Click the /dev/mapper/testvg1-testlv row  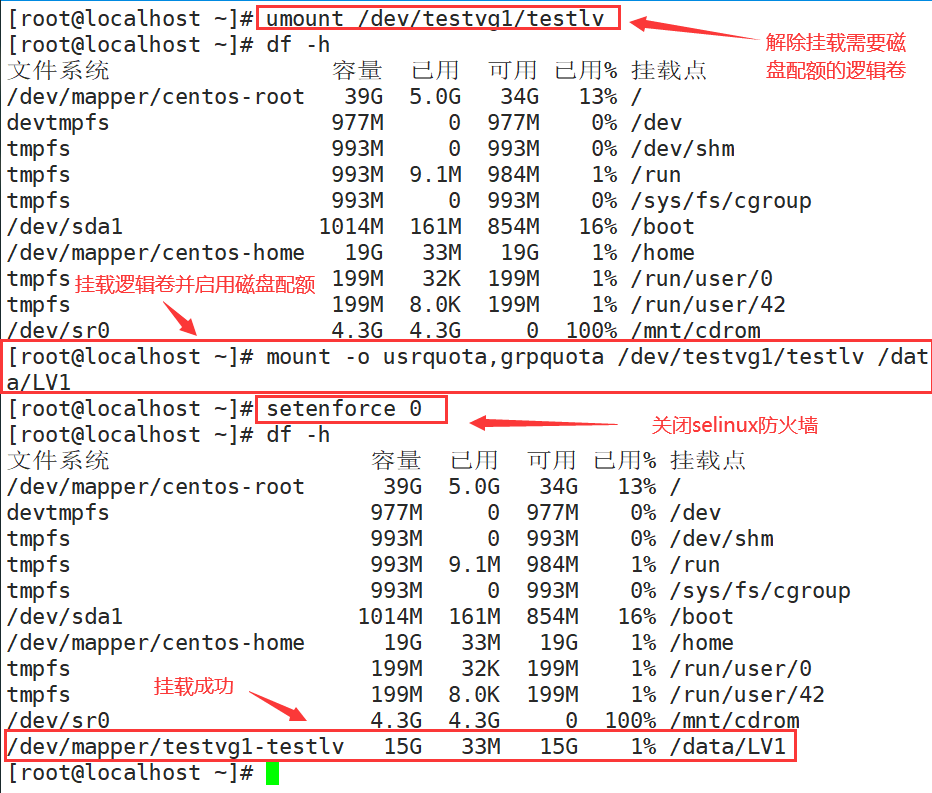click(x=401, y=747)
